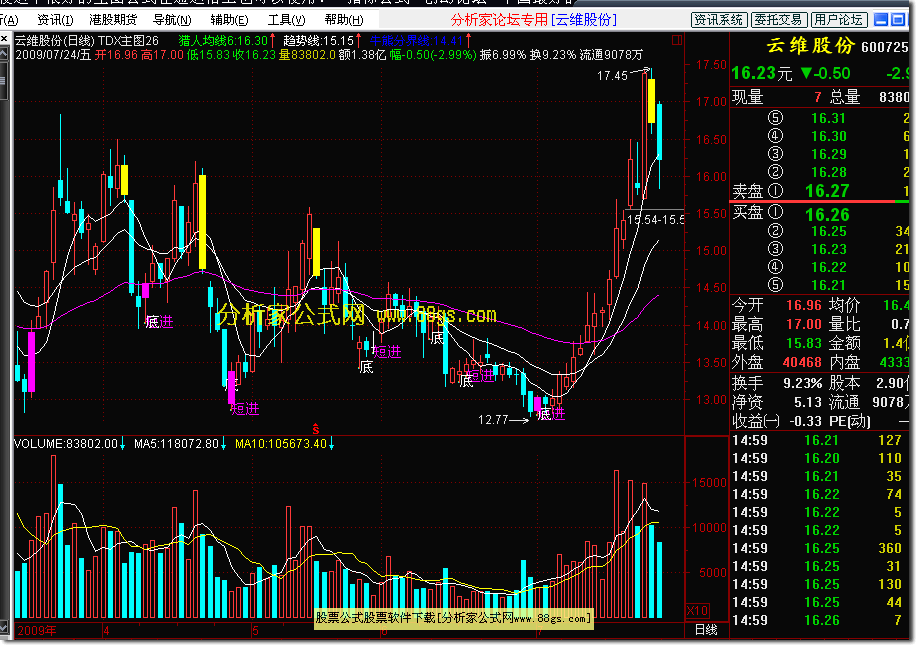Image resolution: width=919 pixels, height=647 pixels.
Task: Click the red split-window icon in chart corner
Action: [x=677, y=40]
